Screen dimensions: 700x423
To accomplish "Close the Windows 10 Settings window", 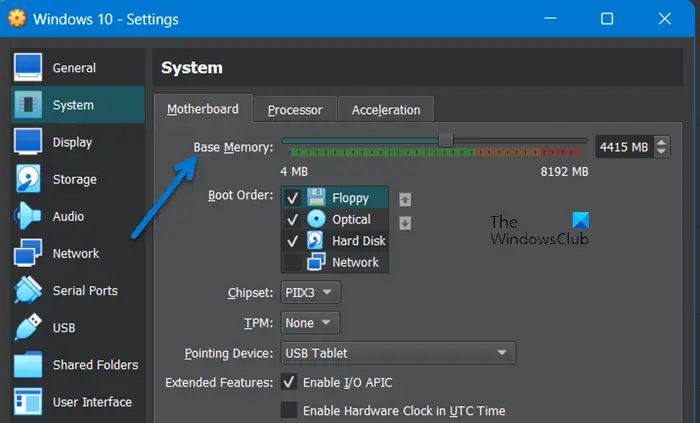I will (x=664, y=18).
